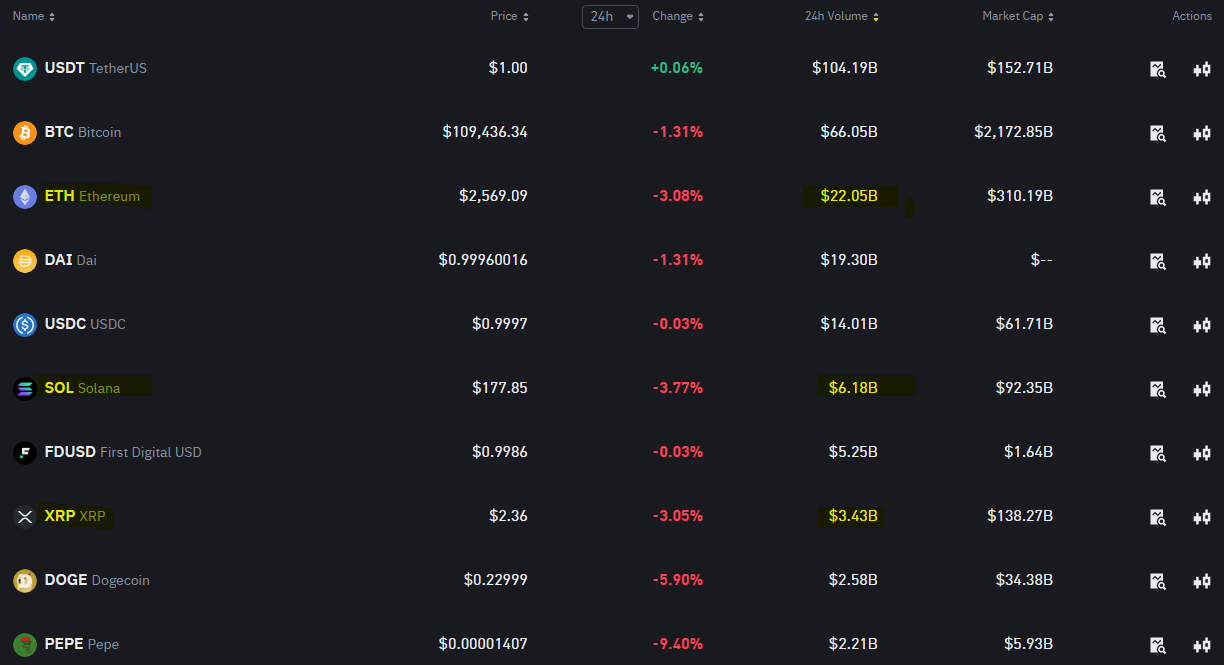Click the $177.85 Solana price
The width and height of the screenshot is (1224, 665).
click(500, 388)
